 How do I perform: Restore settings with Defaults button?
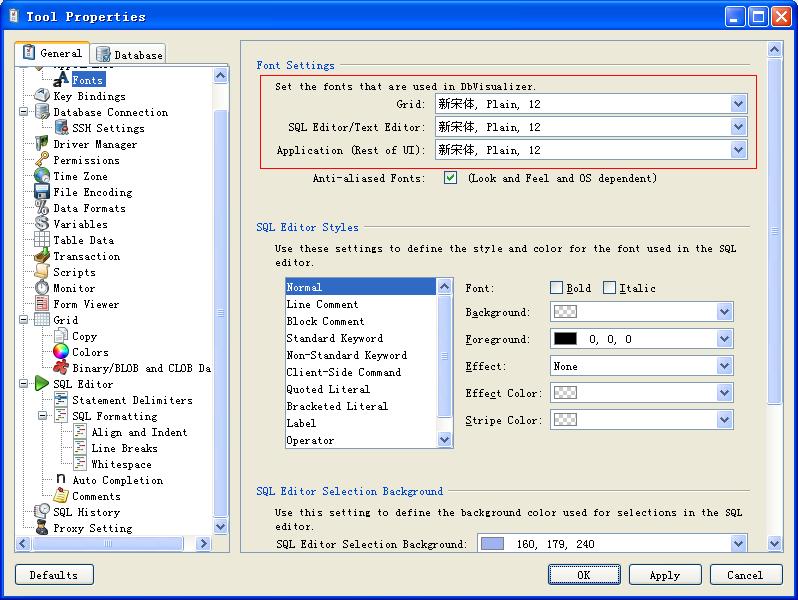54,575
